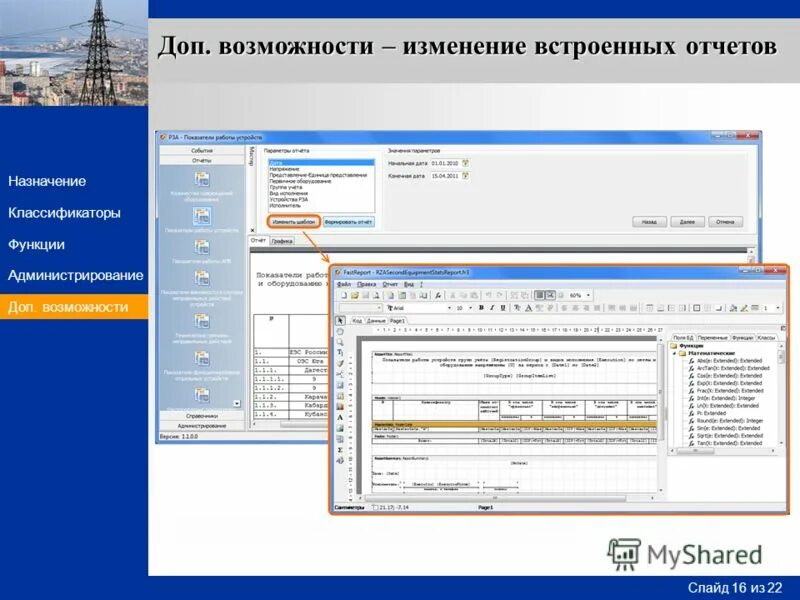Choose the Показатели работы устройств report icon

coord(200,214)
